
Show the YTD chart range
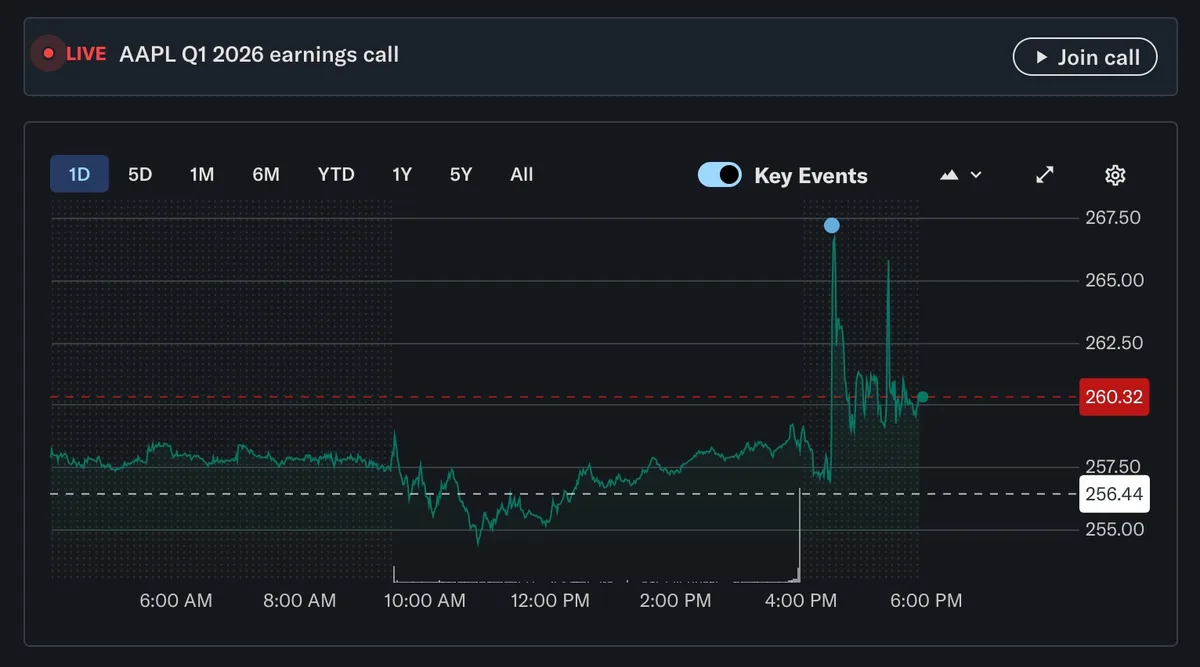click(x=336, y=174)
